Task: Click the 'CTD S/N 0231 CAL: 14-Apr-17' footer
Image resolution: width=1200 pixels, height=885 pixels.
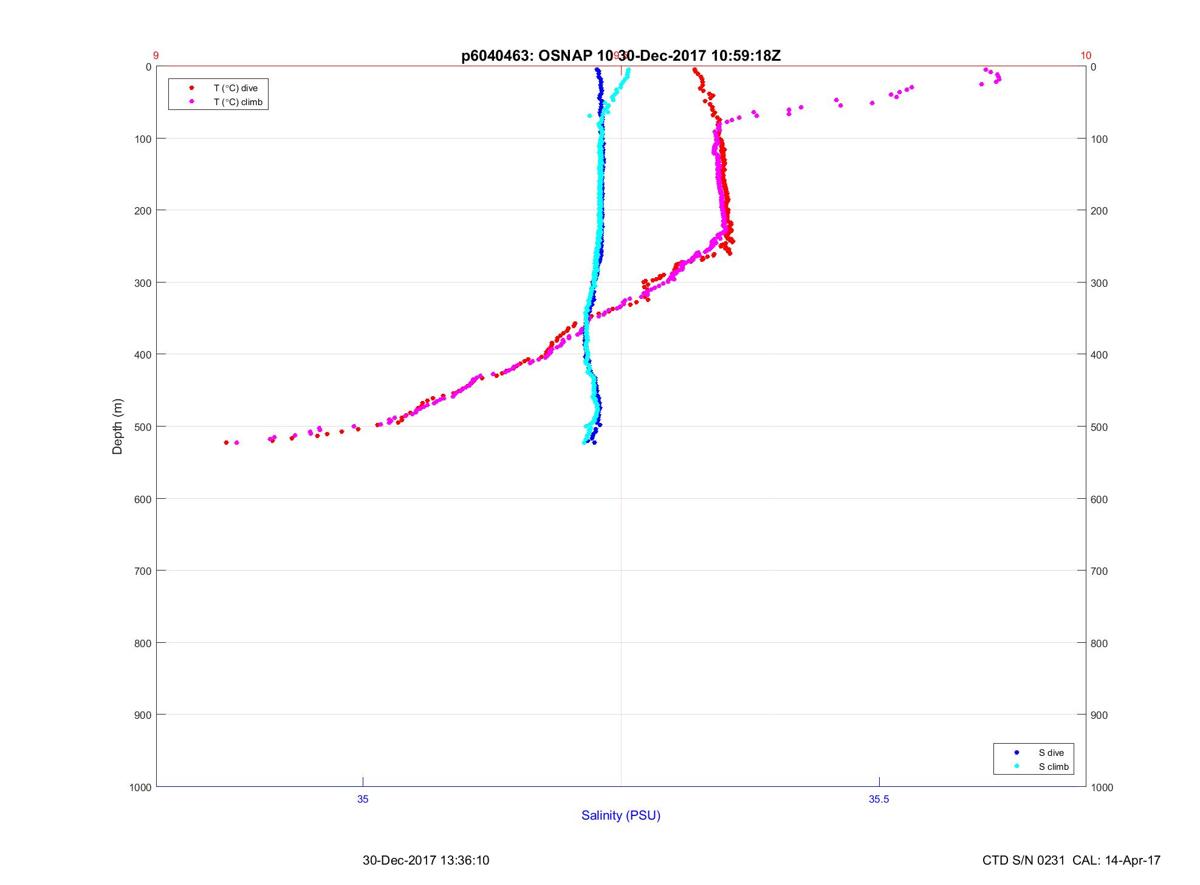Action: pyautogui.click(x=1072, y=860)
